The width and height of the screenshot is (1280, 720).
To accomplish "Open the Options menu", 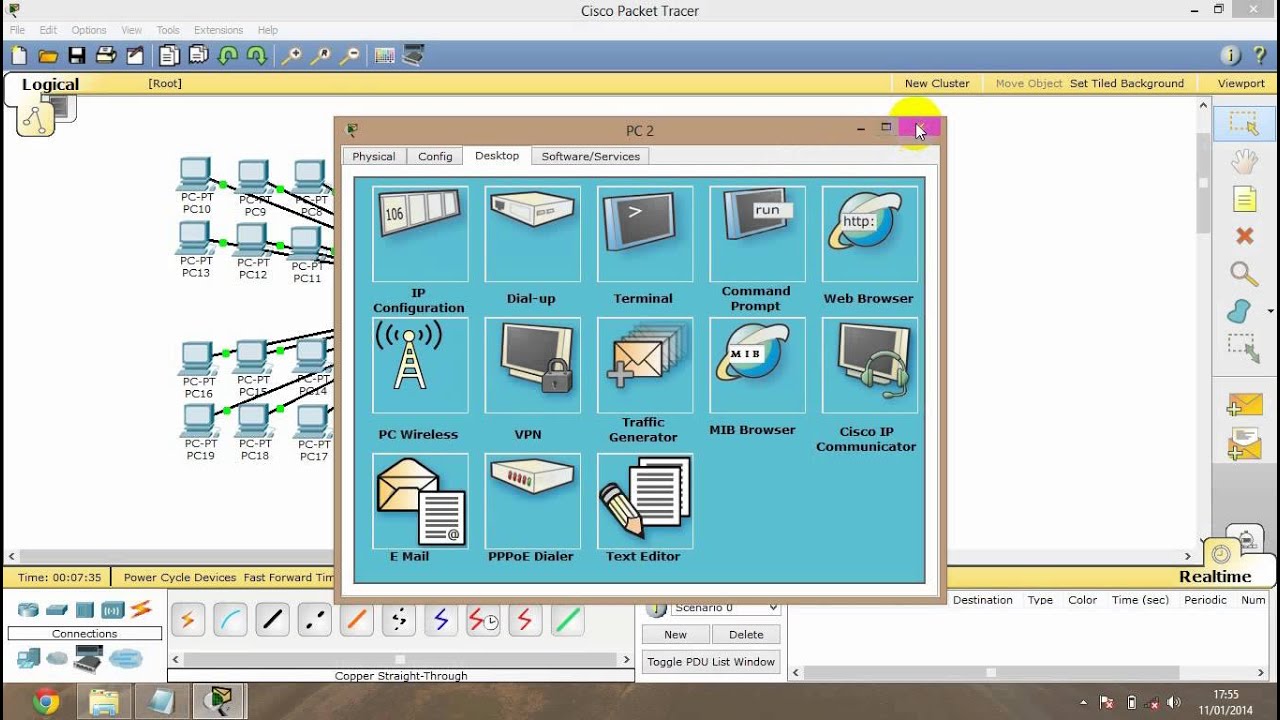I will pyautogui.click(x=89, y=30).
